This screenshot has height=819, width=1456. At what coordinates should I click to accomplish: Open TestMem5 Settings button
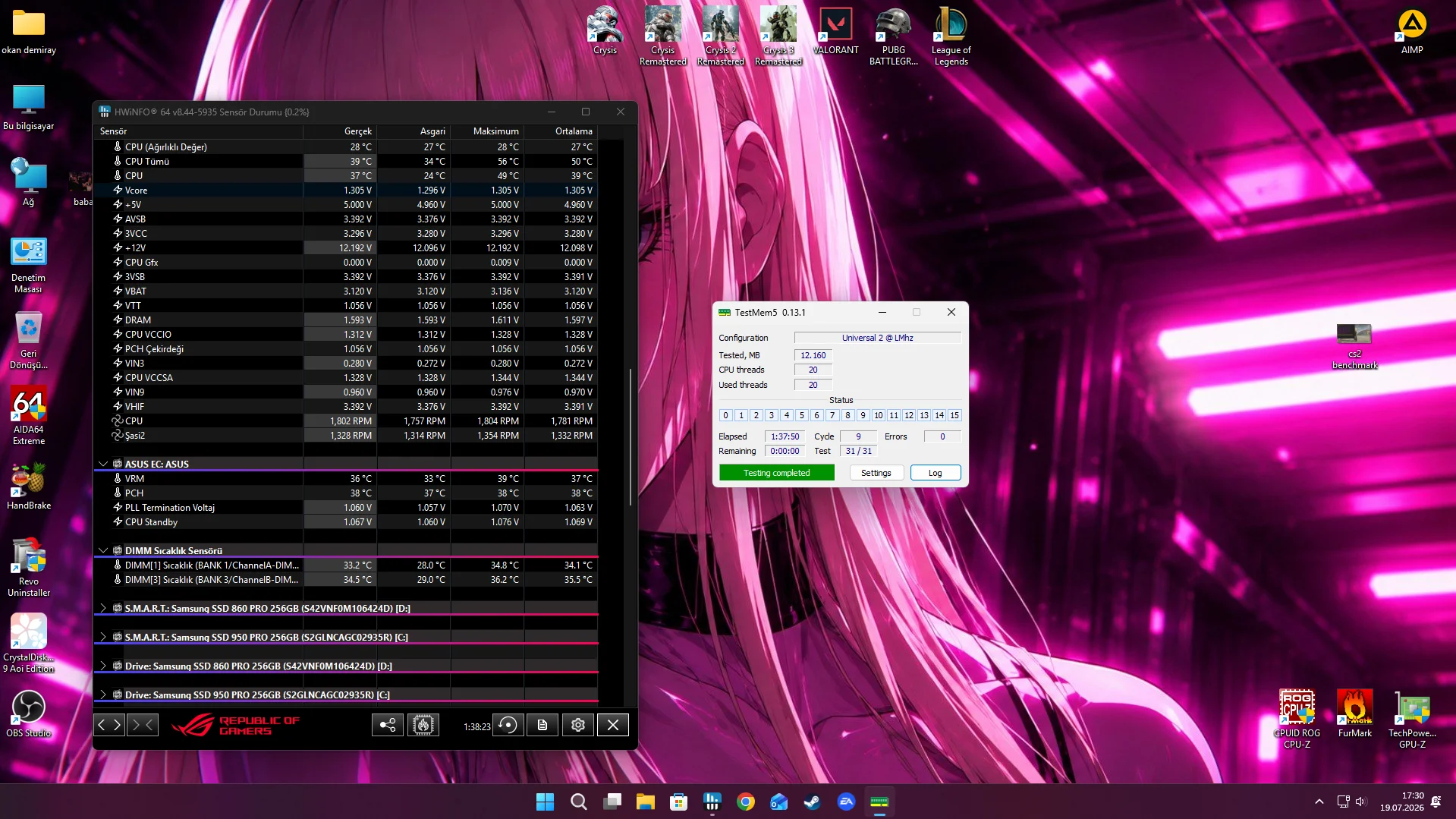pos(876,473)
